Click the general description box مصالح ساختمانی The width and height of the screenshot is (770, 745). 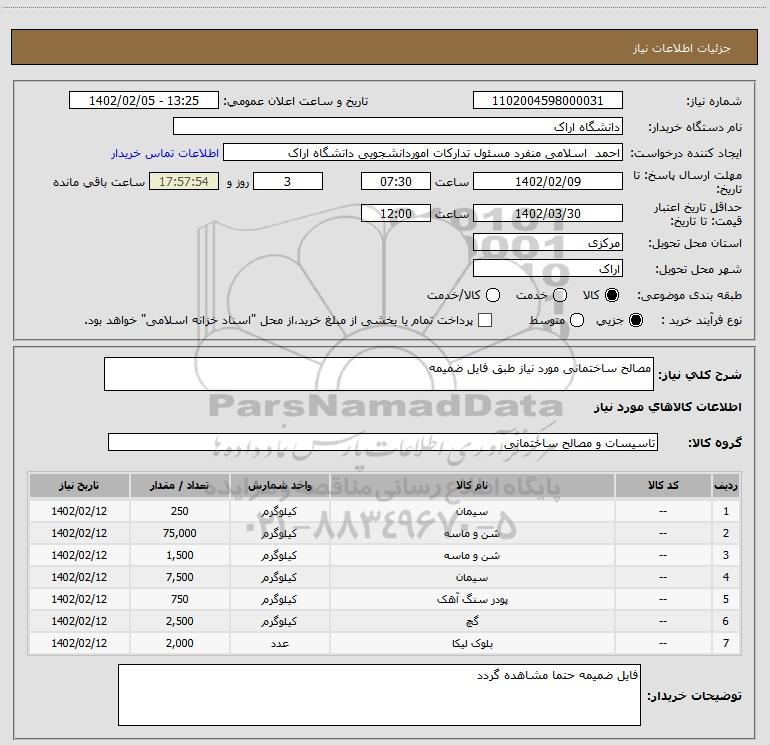click(379, 374)
